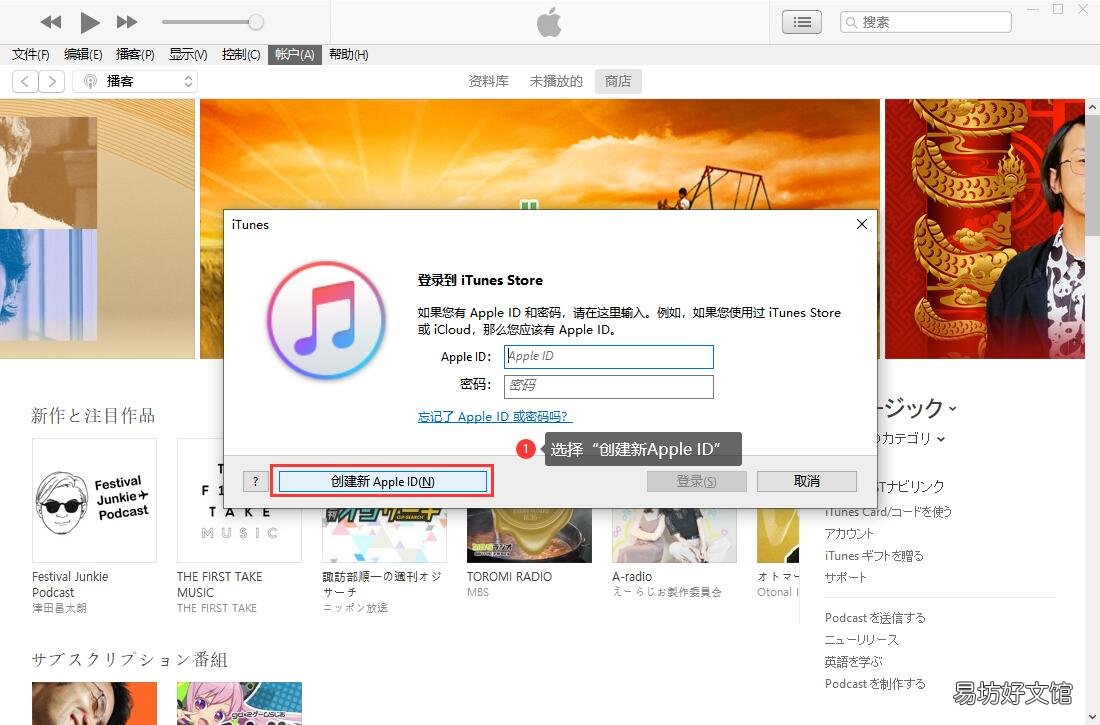Open THE FIRST TAKE MUSIC title
1100x725 pixels.
coord(219,584)
